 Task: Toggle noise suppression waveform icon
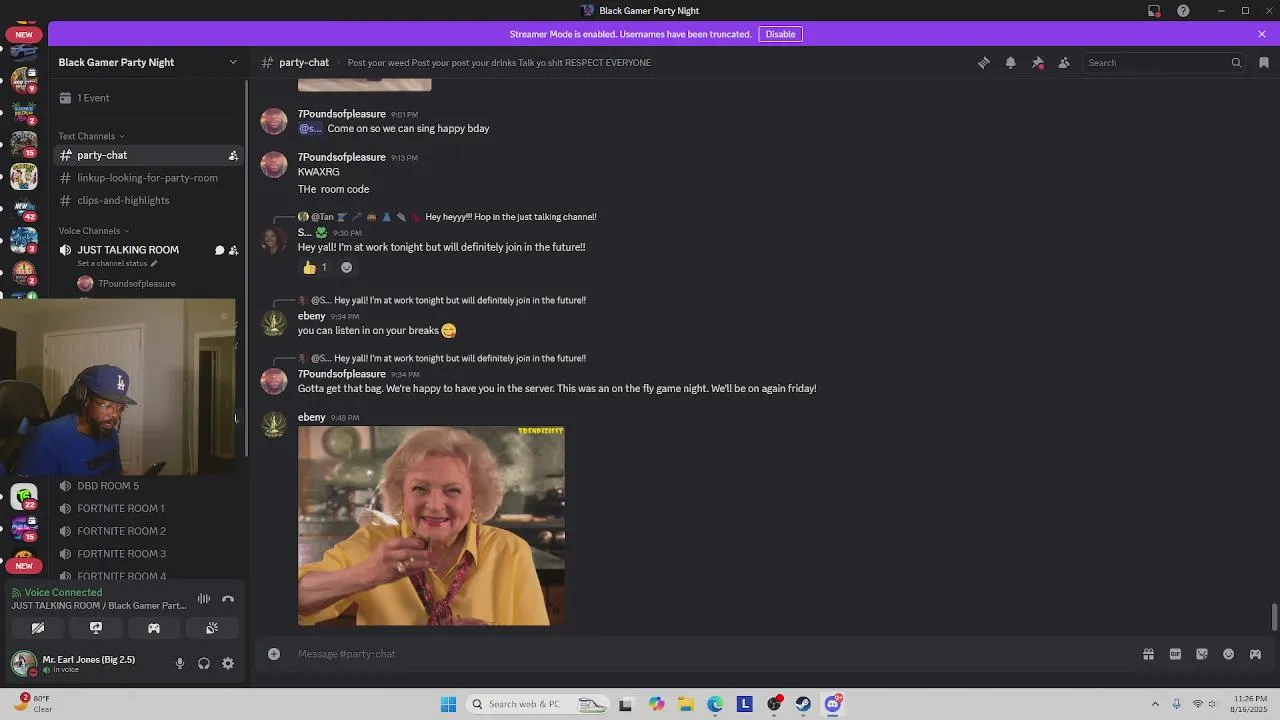204,599
